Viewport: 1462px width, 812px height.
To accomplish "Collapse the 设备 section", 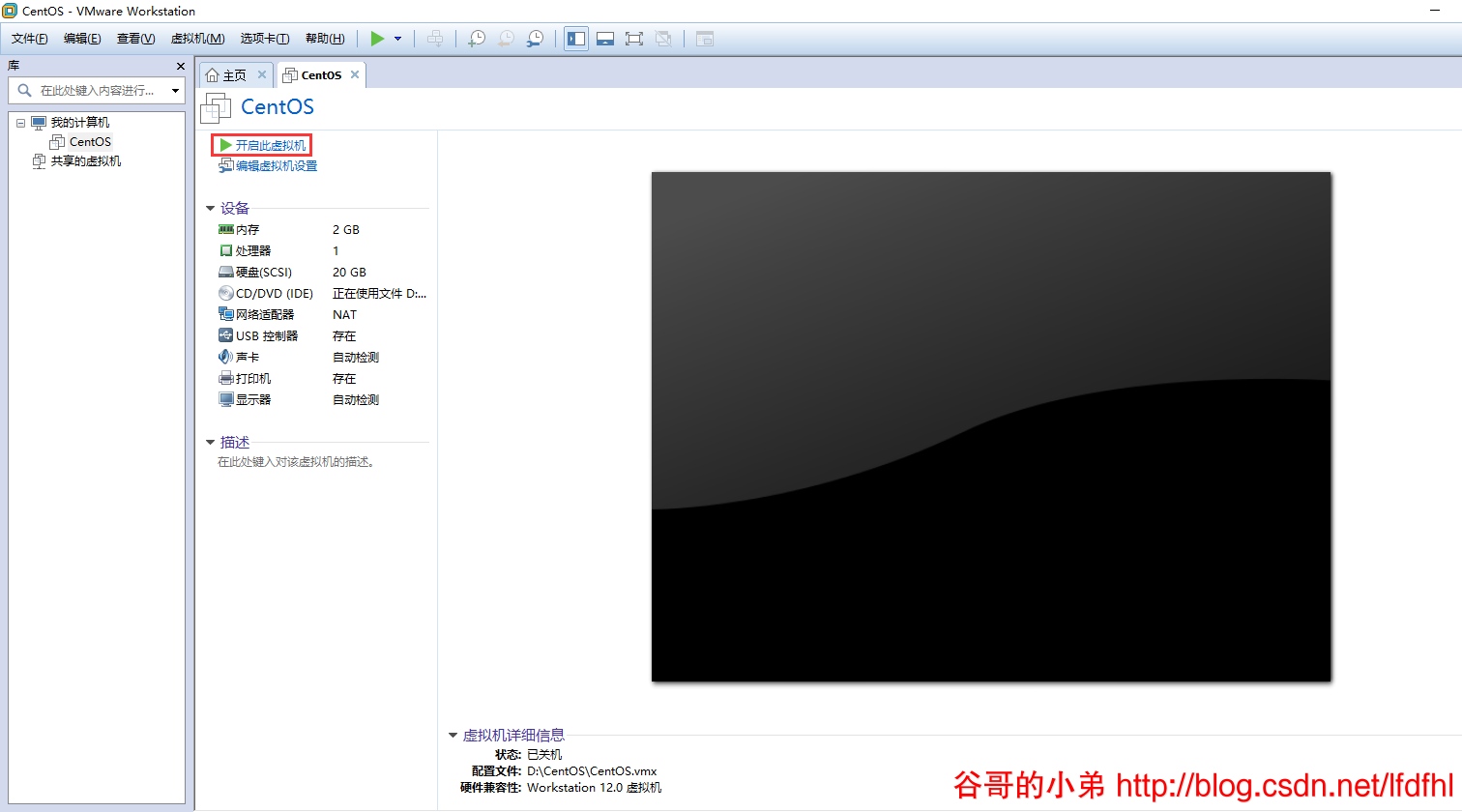I will coord(210,208).
